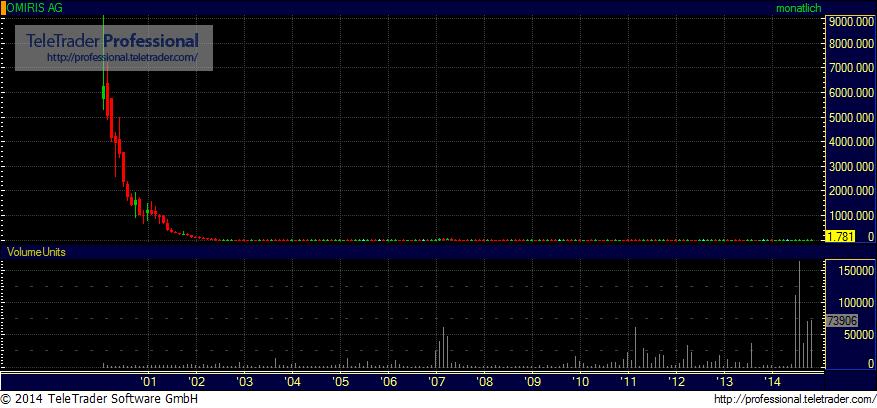Click the 1000.000 price axis label
The image size is (877, 408).
point(850,216)
